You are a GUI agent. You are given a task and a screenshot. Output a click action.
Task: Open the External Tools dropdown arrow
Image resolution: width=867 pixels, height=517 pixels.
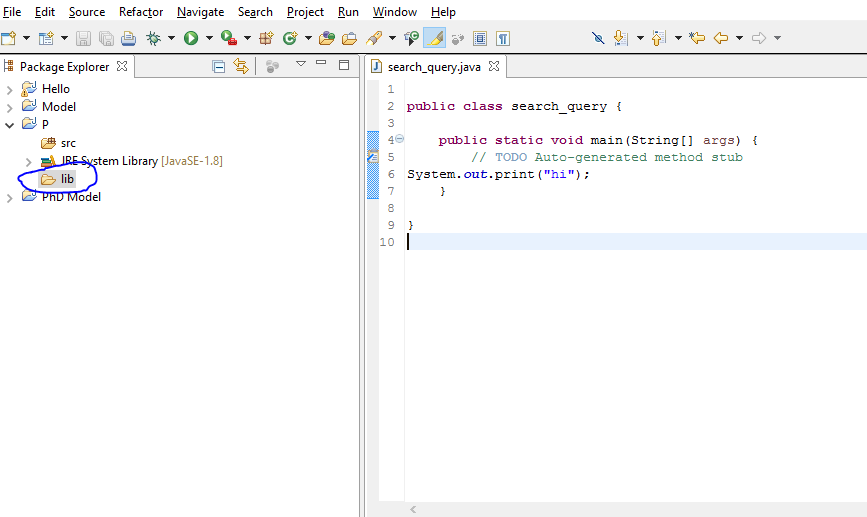[x=247, y=38]
